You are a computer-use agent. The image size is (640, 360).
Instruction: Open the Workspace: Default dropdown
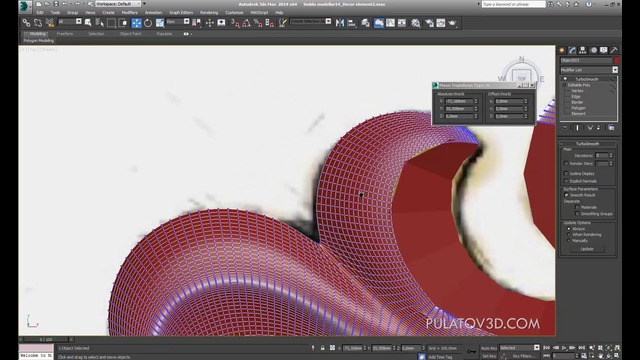point(118,4)
